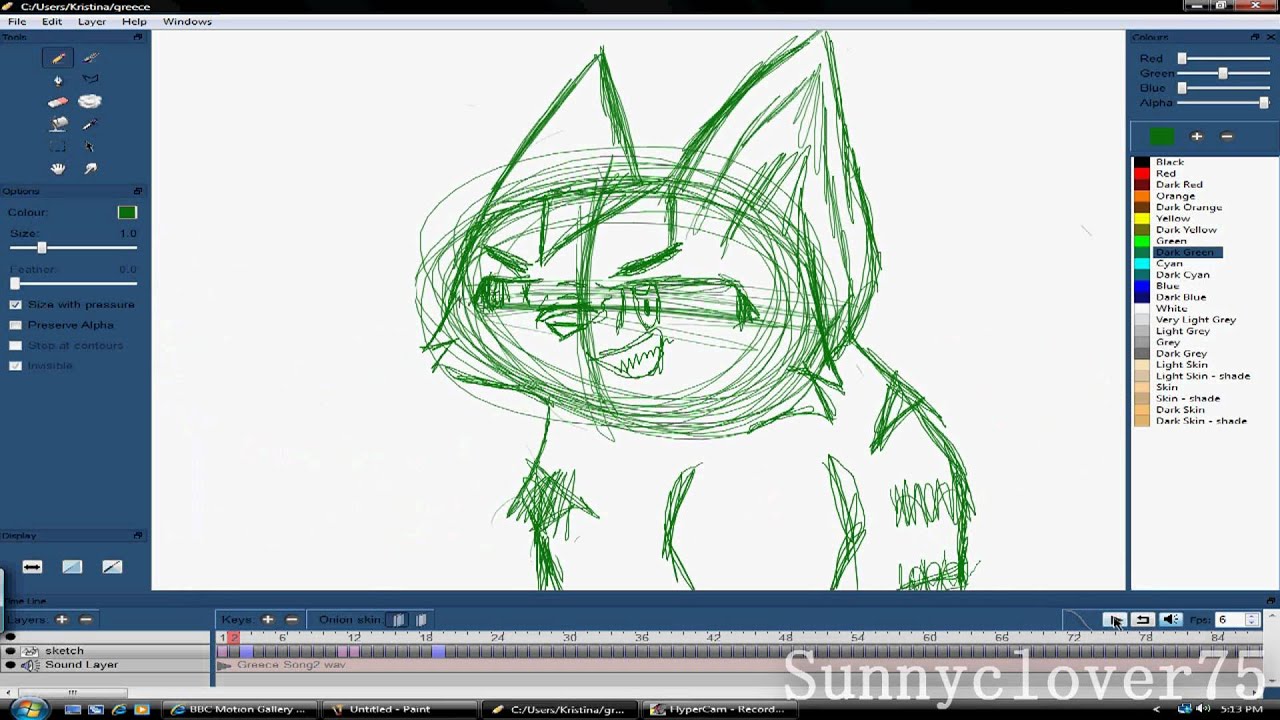This screenshot has height=720, width=1280.
Task: Open the Windows menu
Action: click(187, 21)
